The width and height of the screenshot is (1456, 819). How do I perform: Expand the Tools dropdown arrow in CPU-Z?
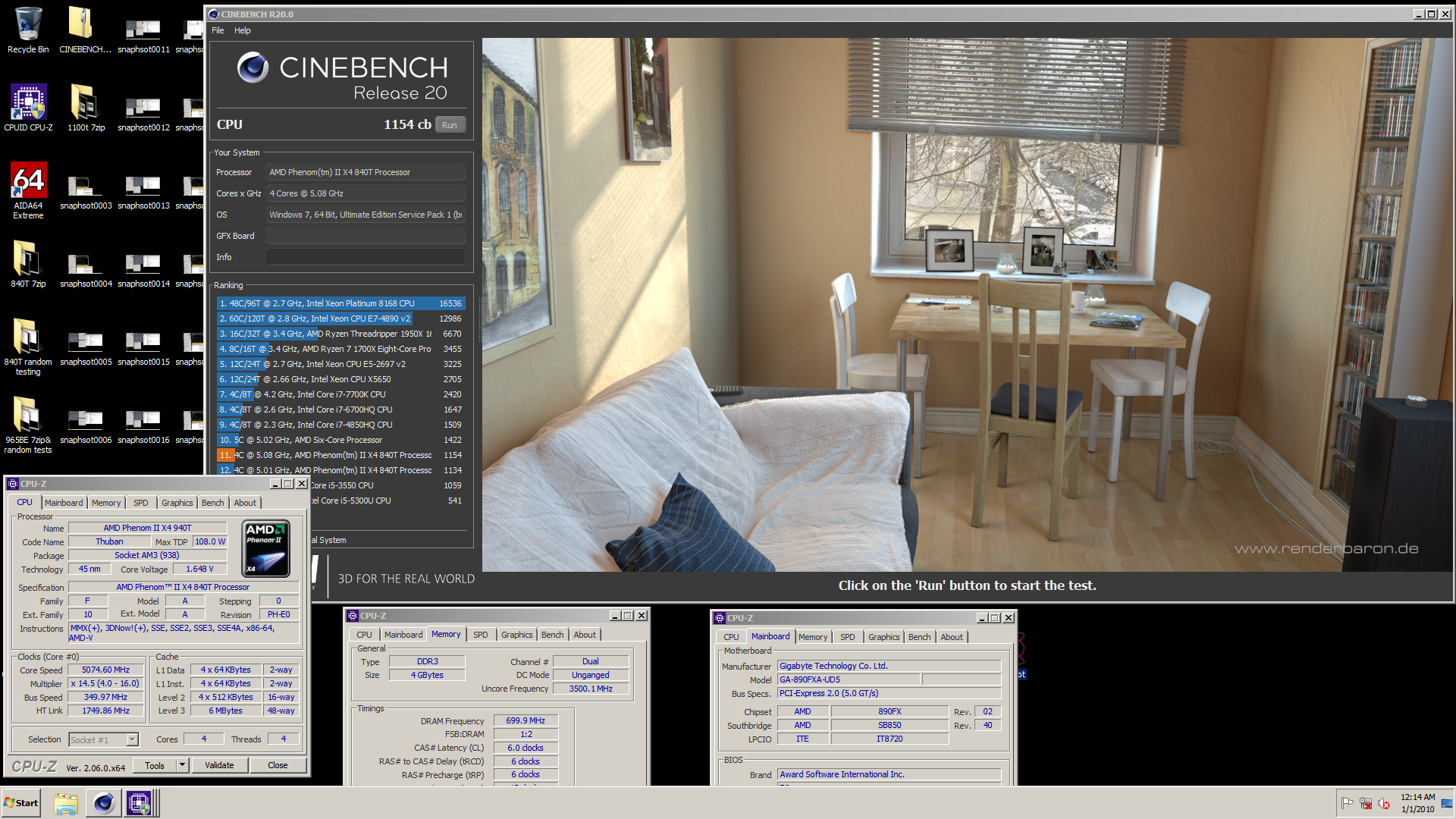pos(182,765)
